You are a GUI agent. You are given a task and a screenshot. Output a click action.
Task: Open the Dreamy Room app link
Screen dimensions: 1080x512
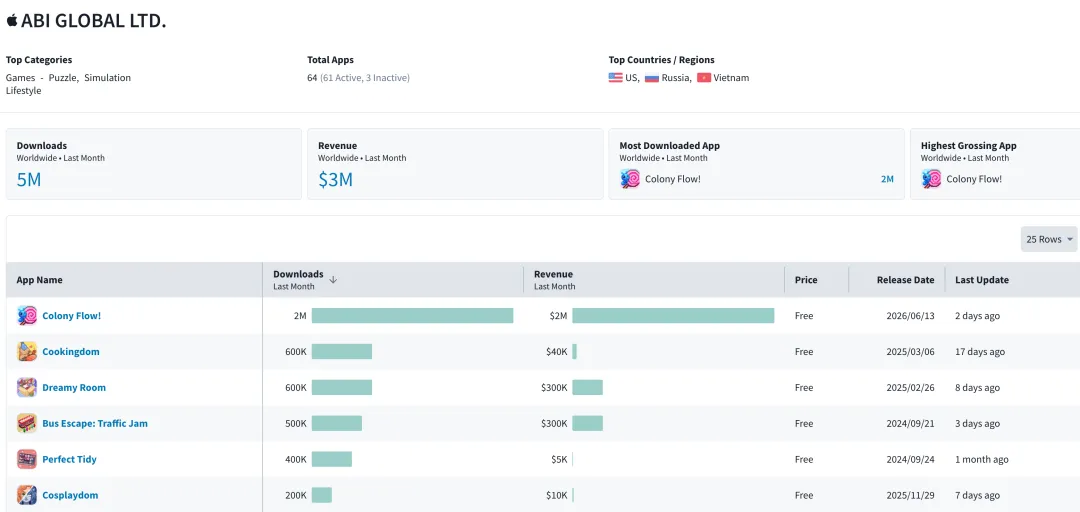coord(74,387)
